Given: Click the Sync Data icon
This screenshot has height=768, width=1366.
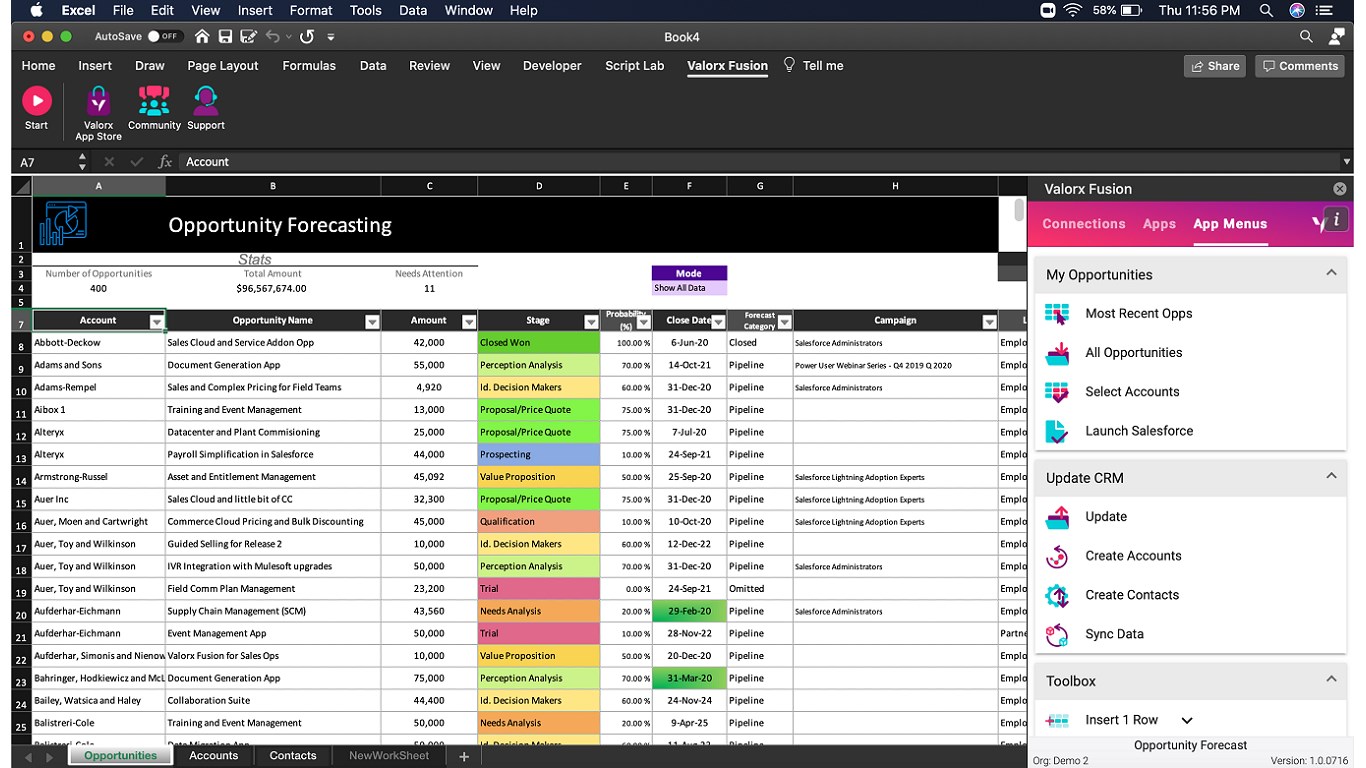Looking at the screenshot, I should 1057,634.
